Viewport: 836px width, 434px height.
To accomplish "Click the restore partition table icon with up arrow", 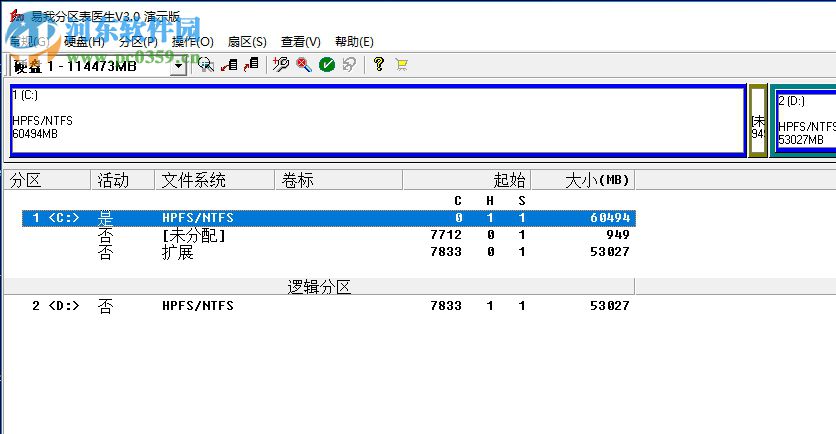I will point(251,65).
